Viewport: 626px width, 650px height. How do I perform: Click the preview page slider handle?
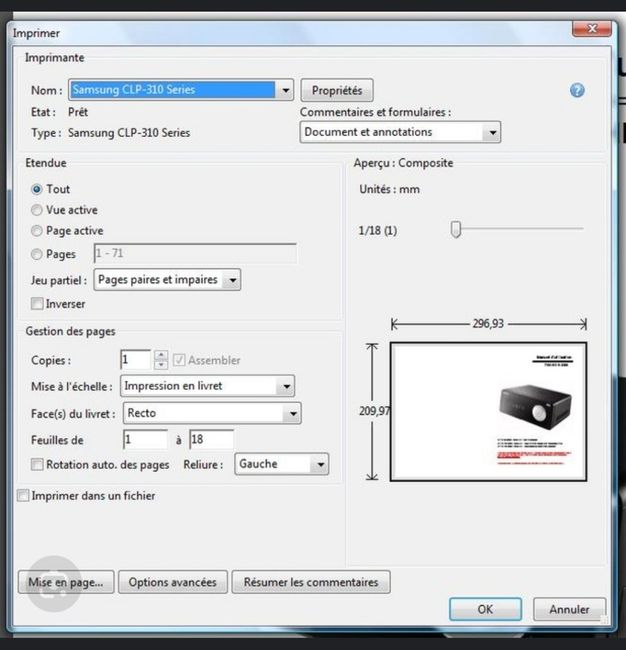(x=456, y=229)
